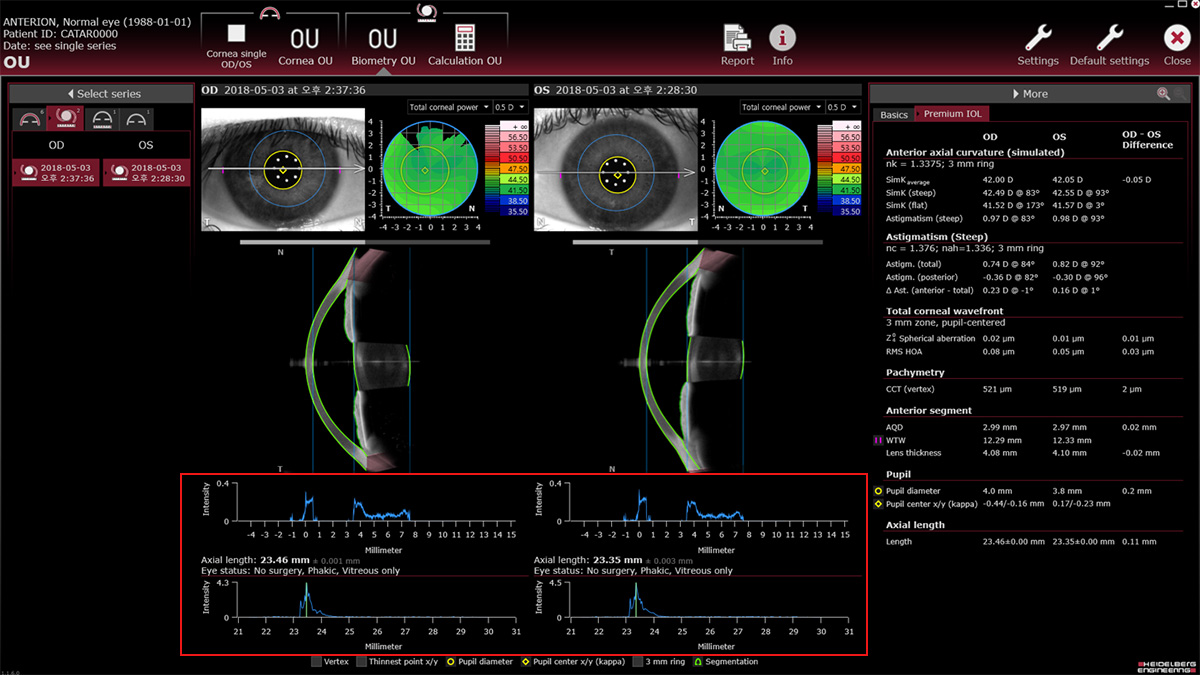The width and height of the screenshot is (1200, 675).
Task: Select the OS 2:28:30 series entry
Action: [x=146, y=172]
